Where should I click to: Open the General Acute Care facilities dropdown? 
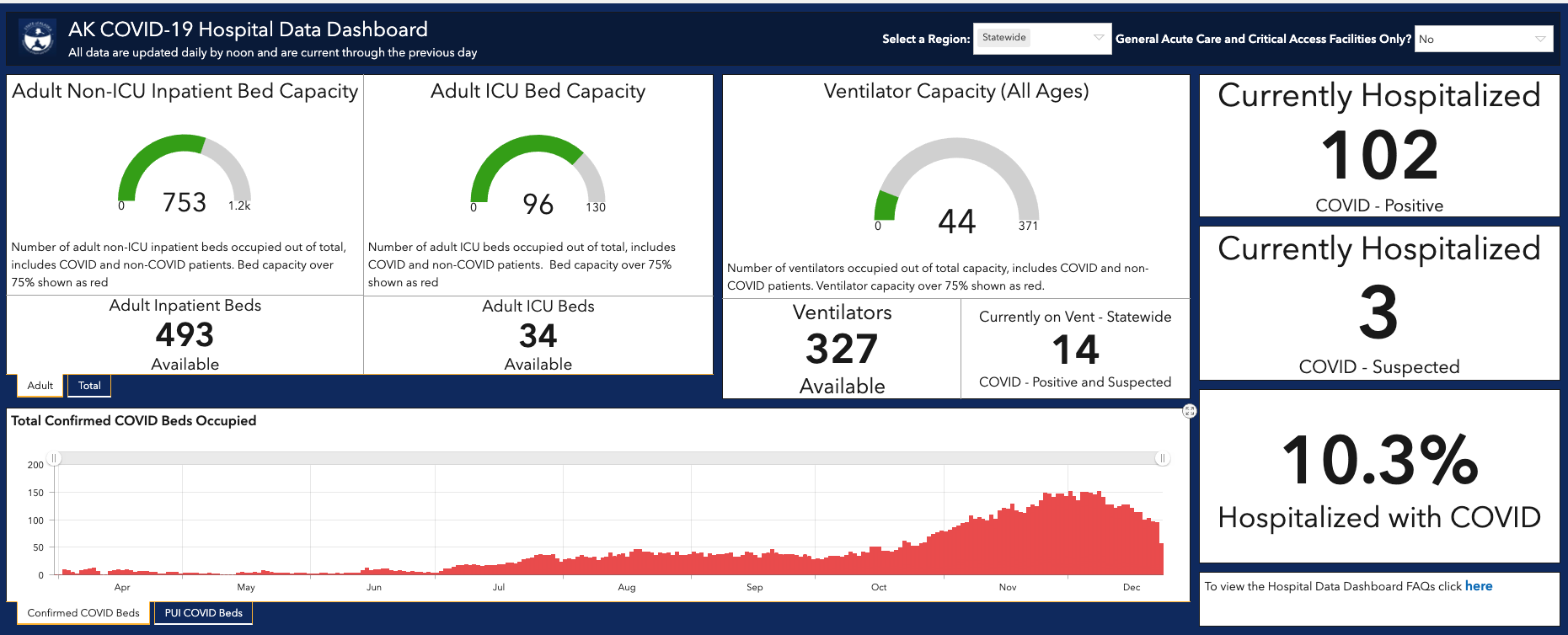[1483, 39]
